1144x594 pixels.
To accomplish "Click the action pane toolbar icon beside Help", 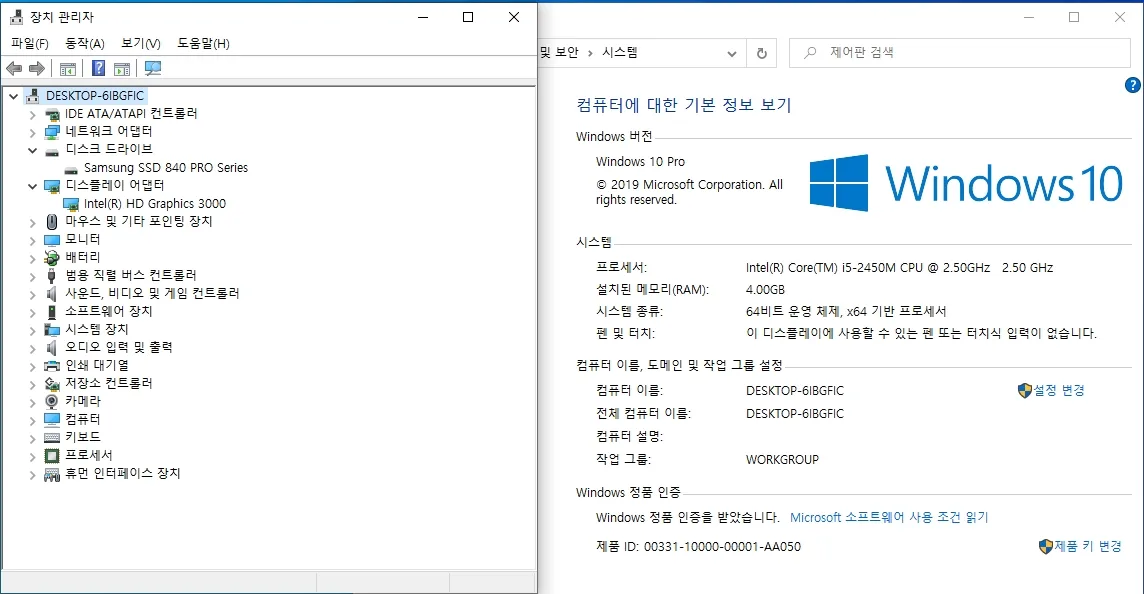I will click(122, 69).
